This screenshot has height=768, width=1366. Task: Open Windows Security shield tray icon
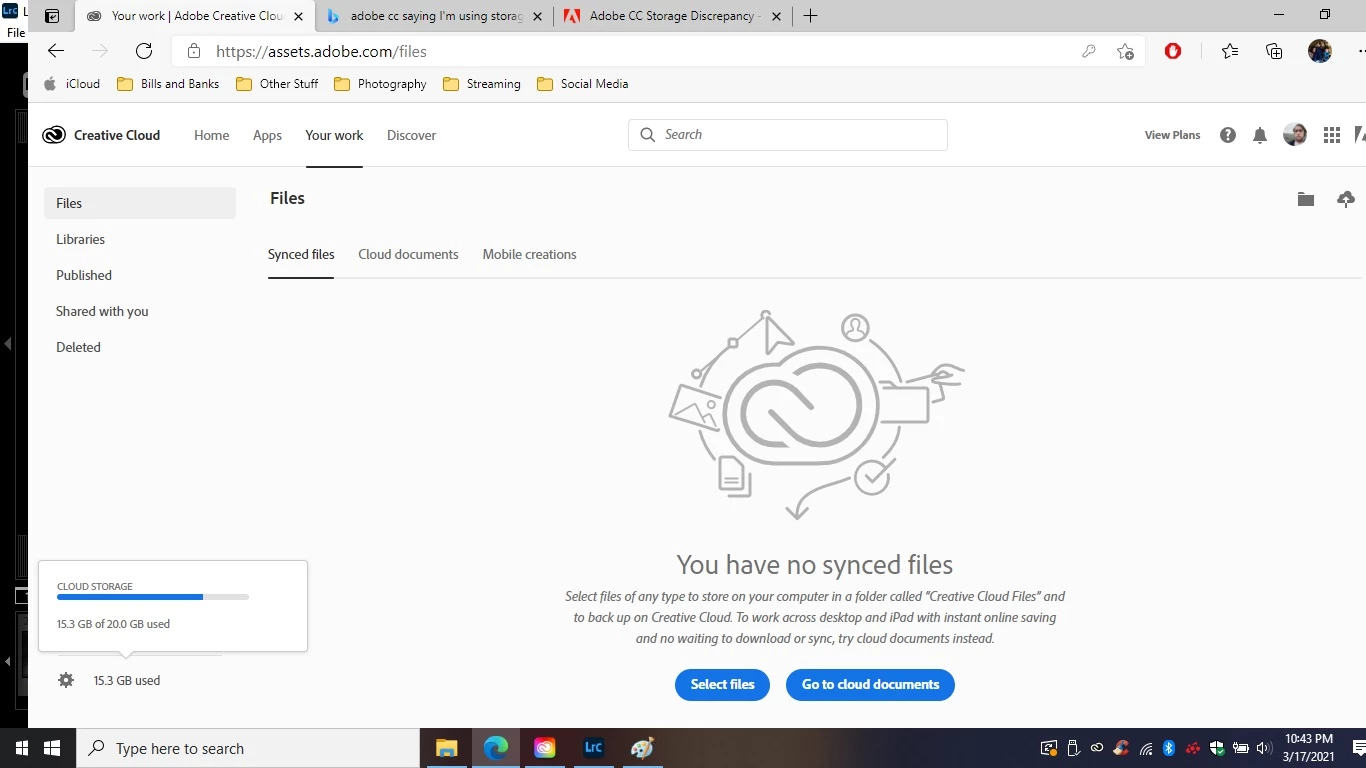pos(1217,748)
